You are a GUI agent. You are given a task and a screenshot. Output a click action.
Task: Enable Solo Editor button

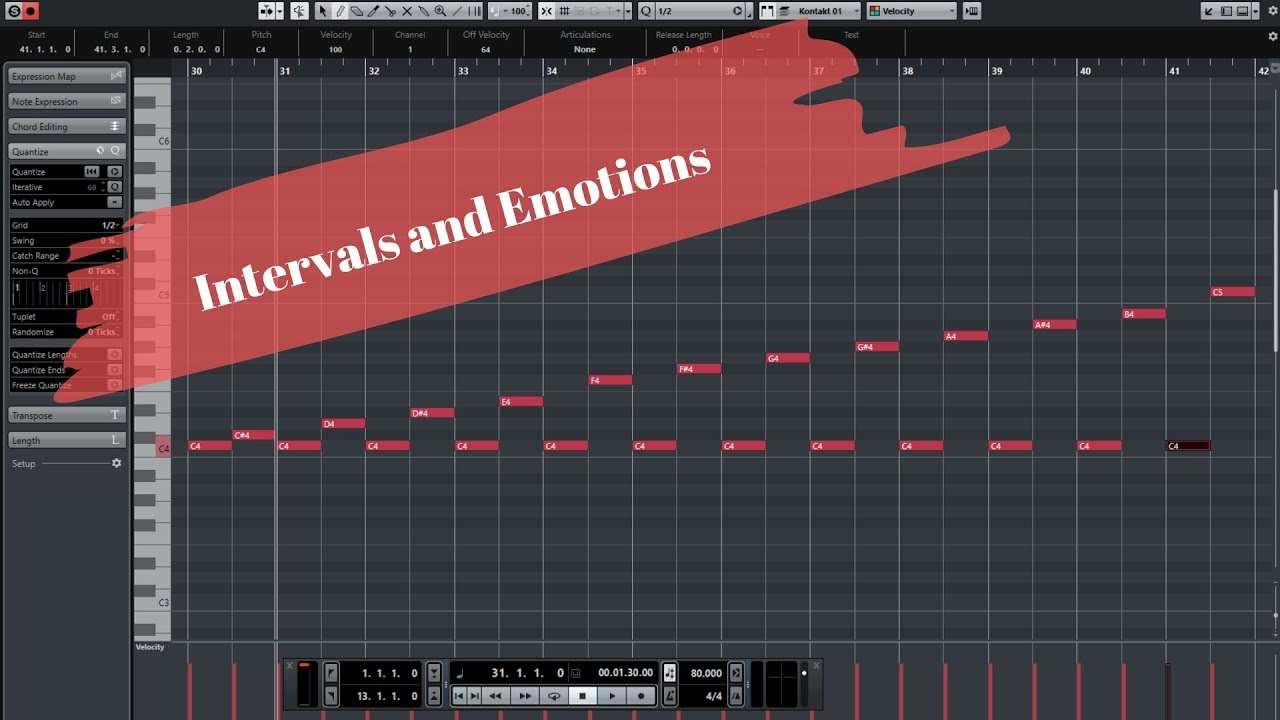pyautogui.click(x=14, y=11)
